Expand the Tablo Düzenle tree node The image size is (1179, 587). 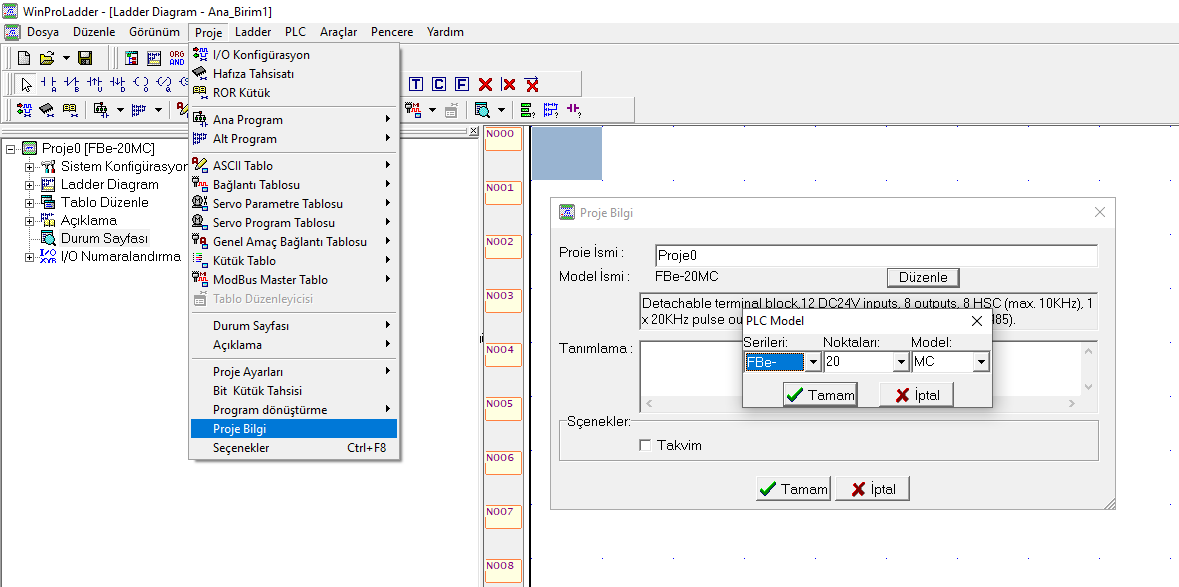click(x=29, y=202)
